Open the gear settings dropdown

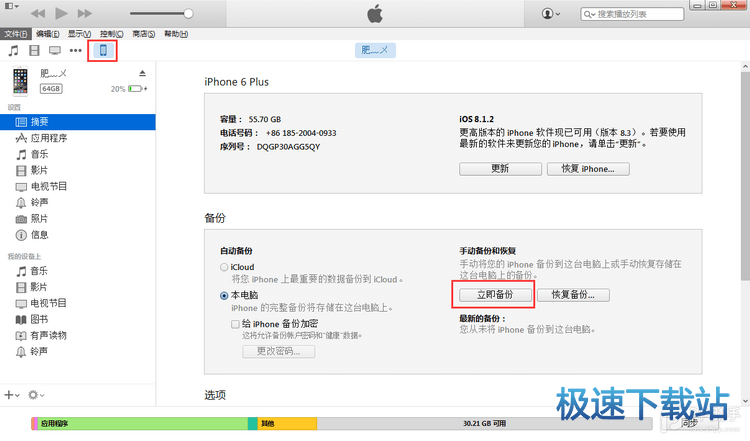tap(36, 395)
